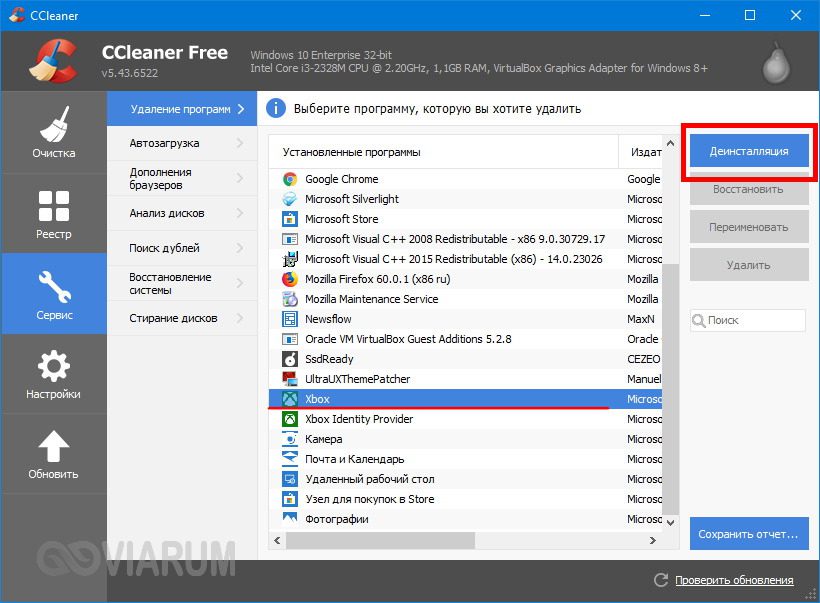Open the Автозагрузка menu item
The width and height of the screenshot is (820, 603).
(x=181, y=143)
